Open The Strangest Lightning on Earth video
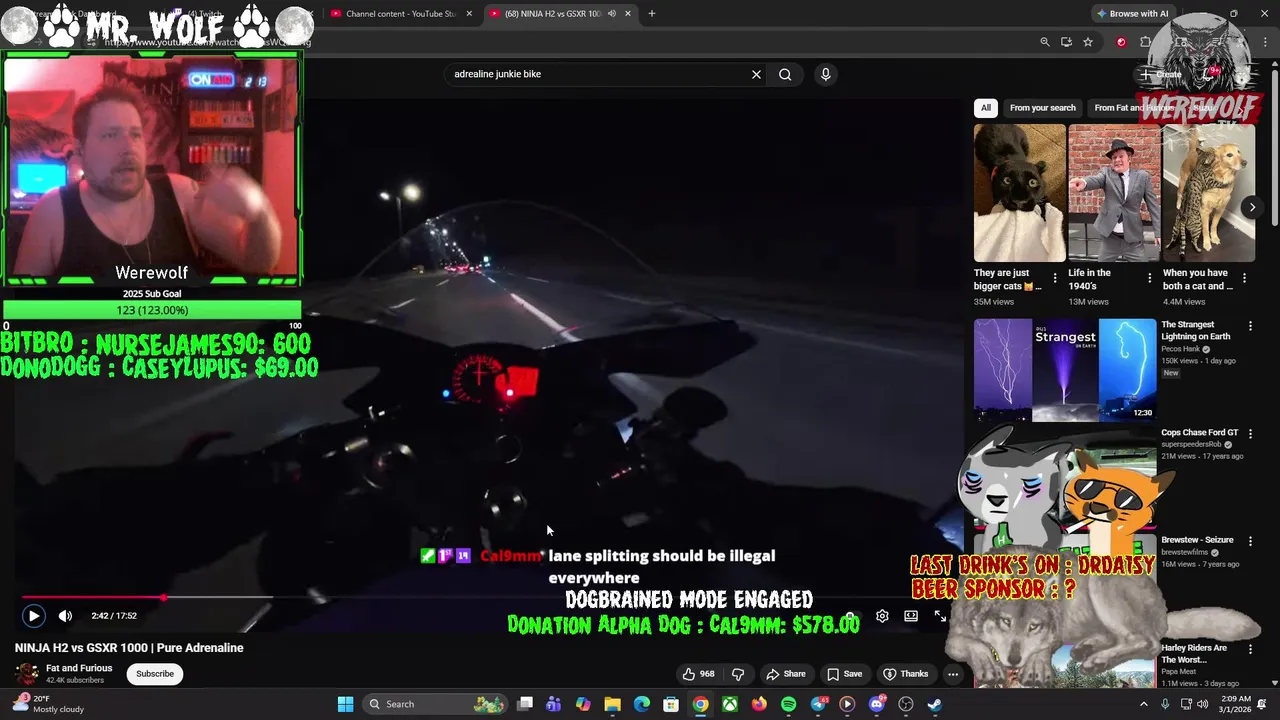 pos(1065,369)
